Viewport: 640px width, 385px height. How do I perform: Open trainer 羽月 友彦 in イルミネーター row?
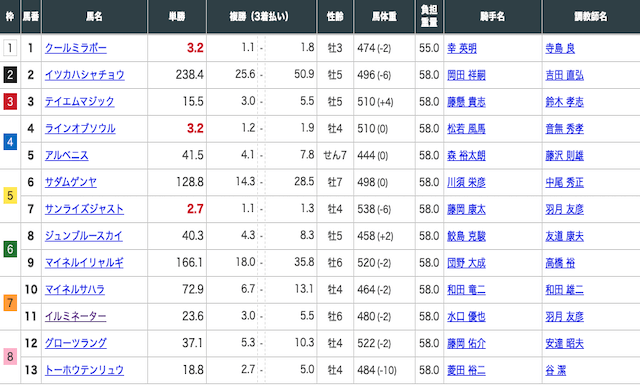(x=564, y=316)
